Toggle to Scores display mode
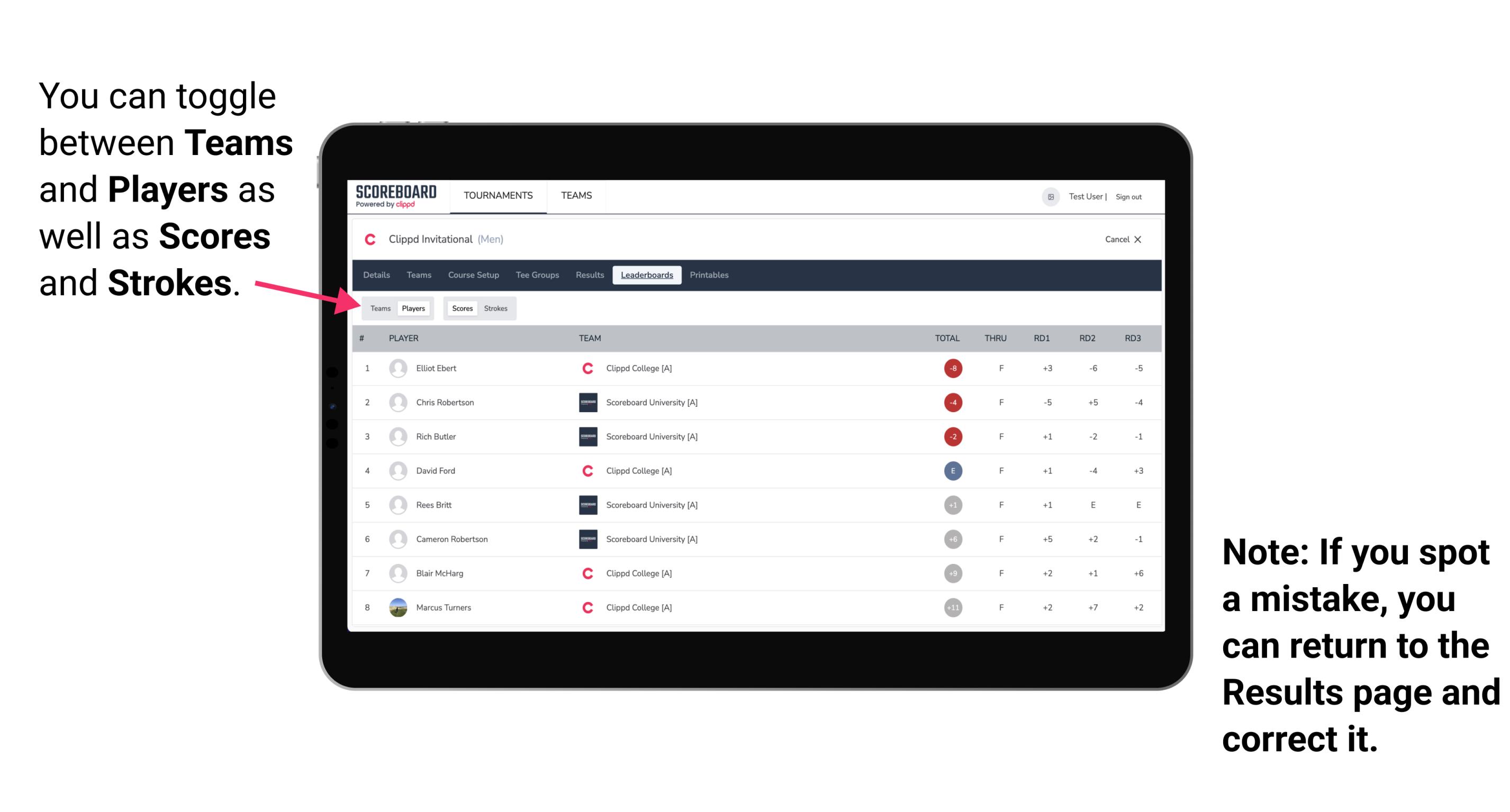 [x=459, y=308]
